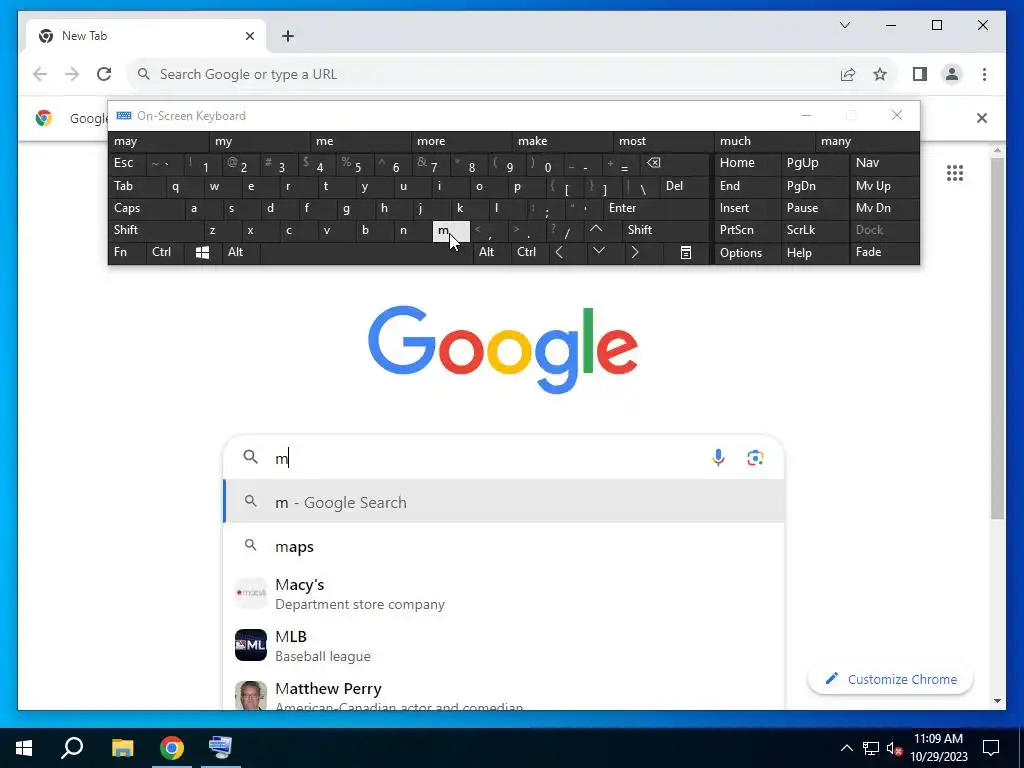Click the PrtScn key on keyboard
1024x768 pixels.
point(747,230)
